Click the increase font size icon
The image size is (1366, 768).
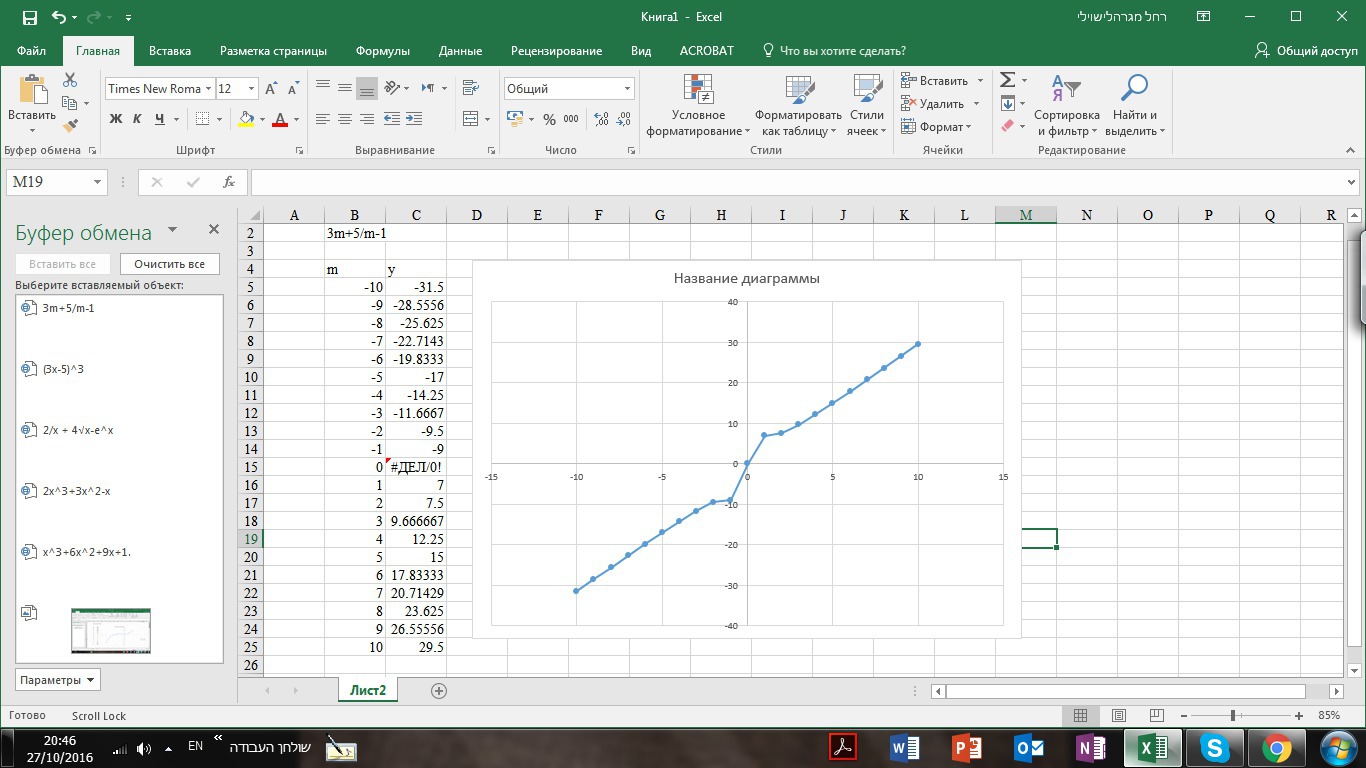point(273,89)
